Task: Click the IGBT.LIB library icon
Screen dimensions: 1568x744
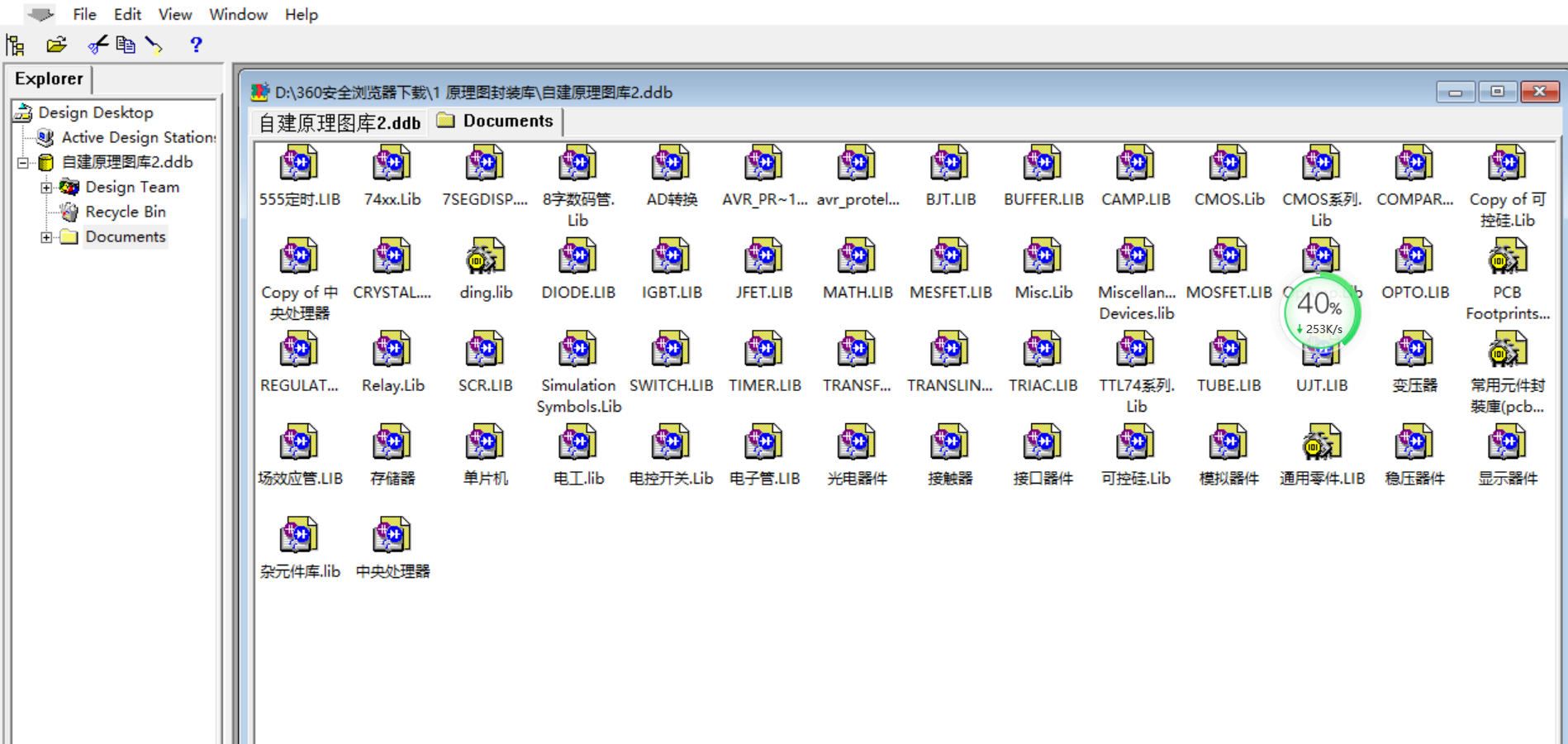Action: point(671,257)
